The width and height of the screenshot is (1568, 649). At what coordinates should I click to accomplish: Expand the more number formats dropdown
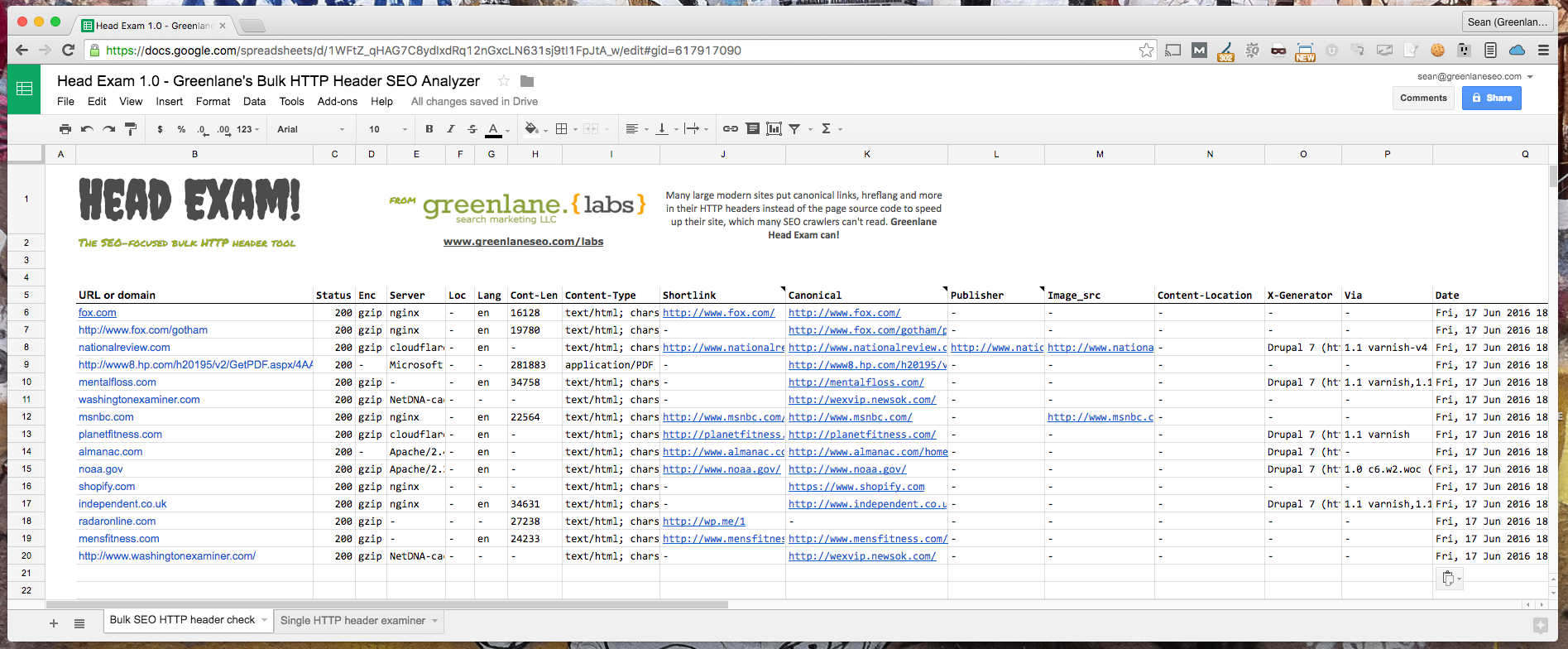247,129
